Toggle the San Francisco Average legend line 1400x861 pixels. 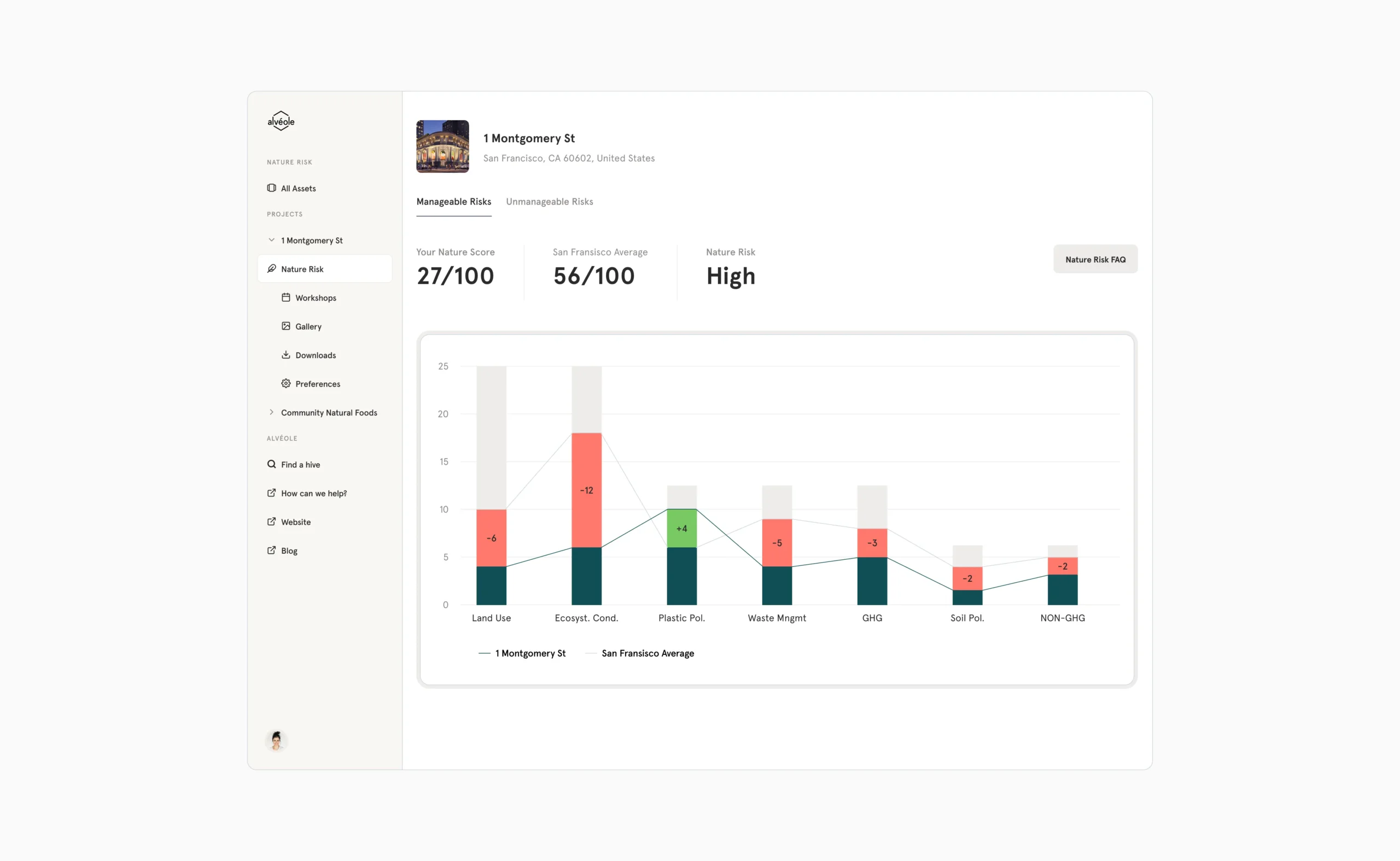[647, 653]
